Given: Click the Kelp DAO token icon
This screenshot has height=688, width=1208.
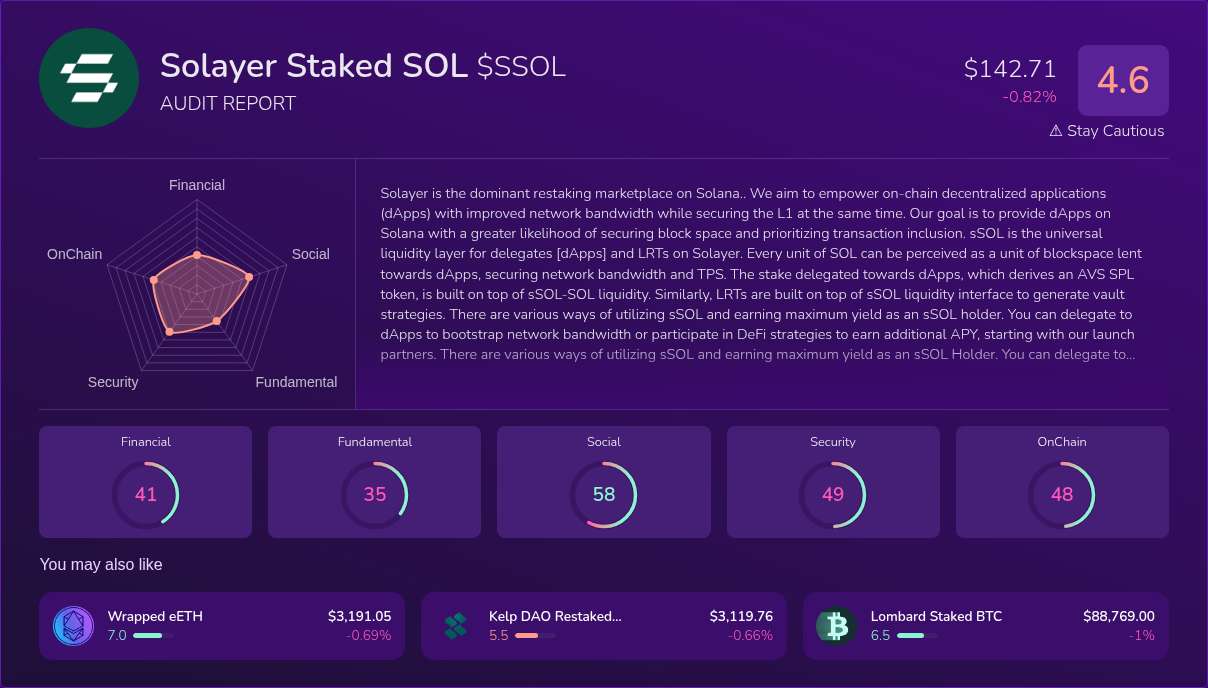Looking at the screenshot, I should [455, 625].
